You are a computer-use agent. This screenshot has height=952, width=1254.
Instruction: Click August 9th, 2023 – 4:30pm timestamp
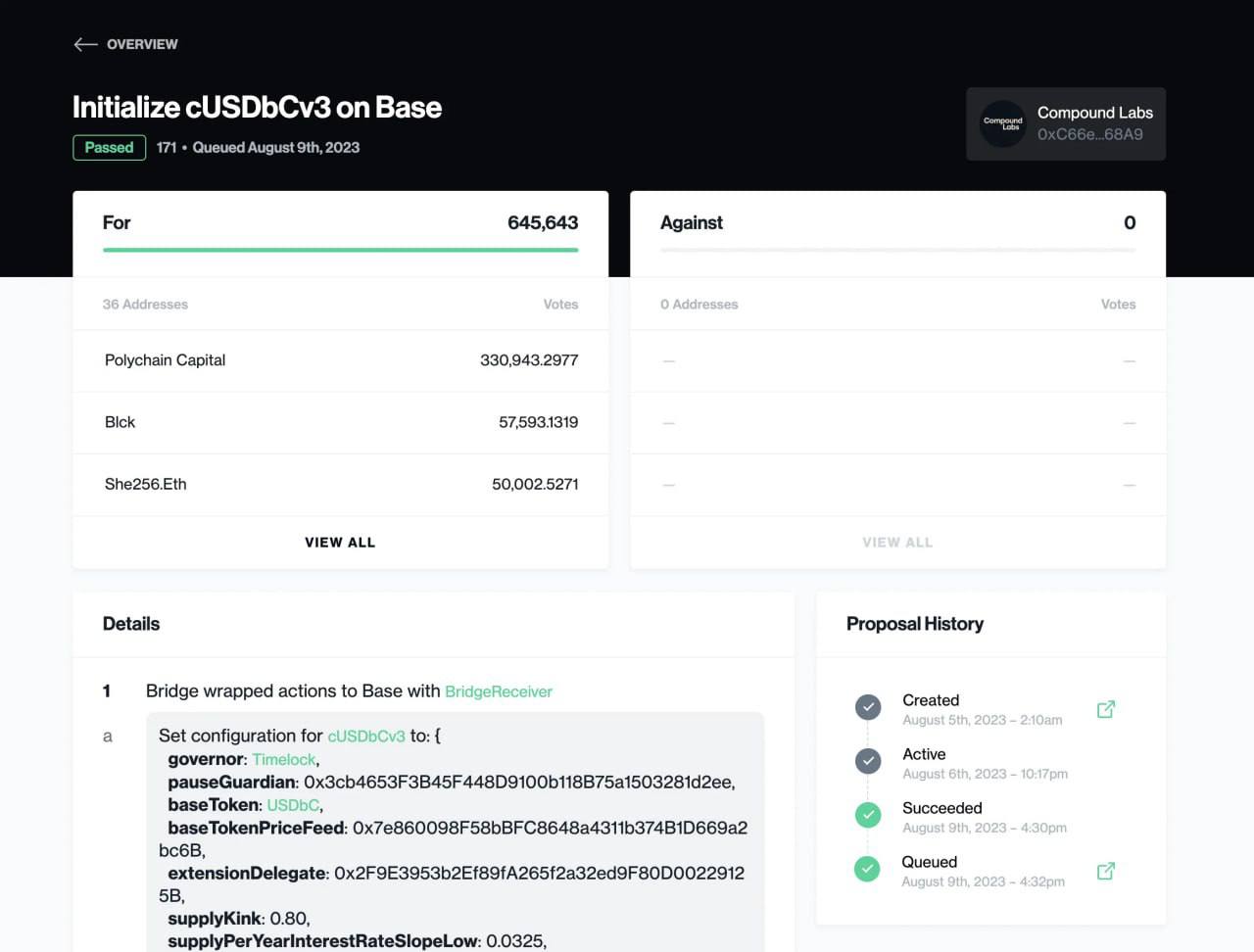click(985, 828)
